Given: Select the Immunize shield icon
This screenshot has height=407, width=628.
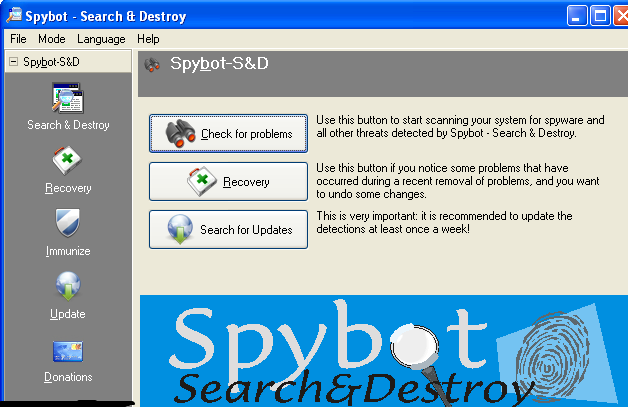Looking at the screenshot, I should point(68,223).
